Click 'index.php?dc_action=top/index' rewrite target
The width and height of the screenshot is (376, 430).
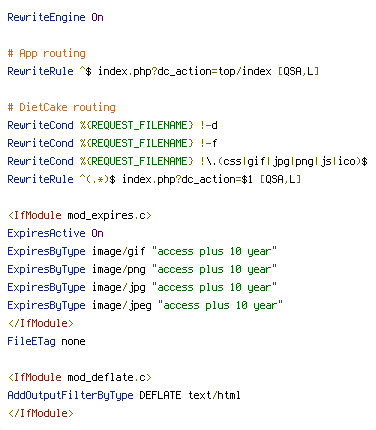(x=185, y=71)
